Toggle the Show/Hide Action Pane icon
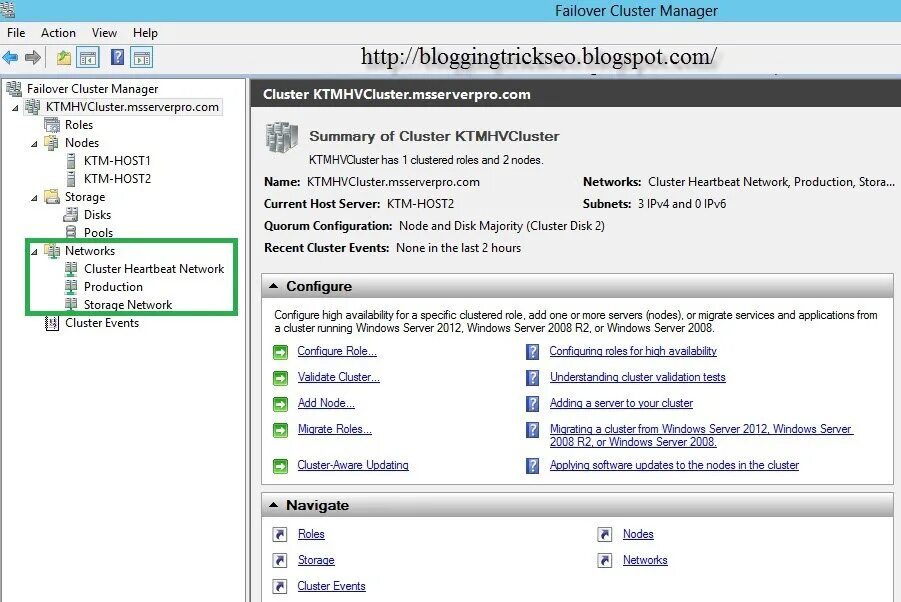901x602 pixels. (x=142, y=57)
